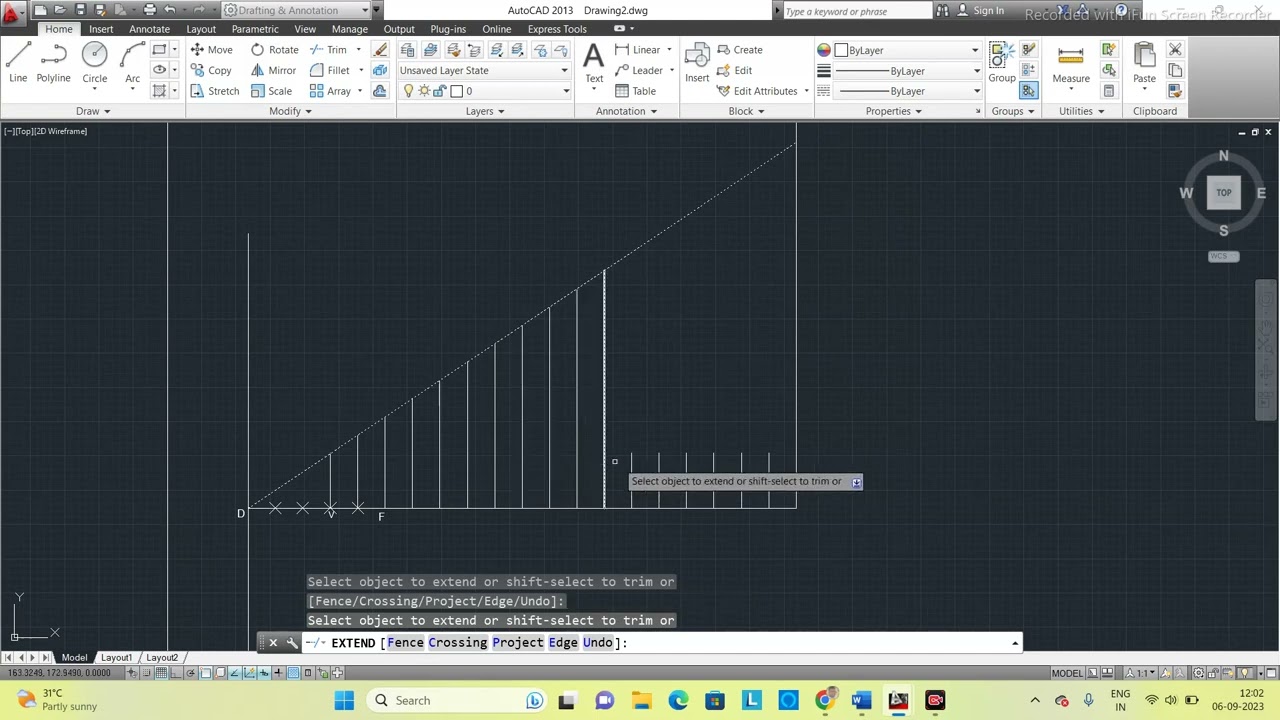Open the Array tool
1280x720 pixels.
pyautogui.click(x=330, y=91)
